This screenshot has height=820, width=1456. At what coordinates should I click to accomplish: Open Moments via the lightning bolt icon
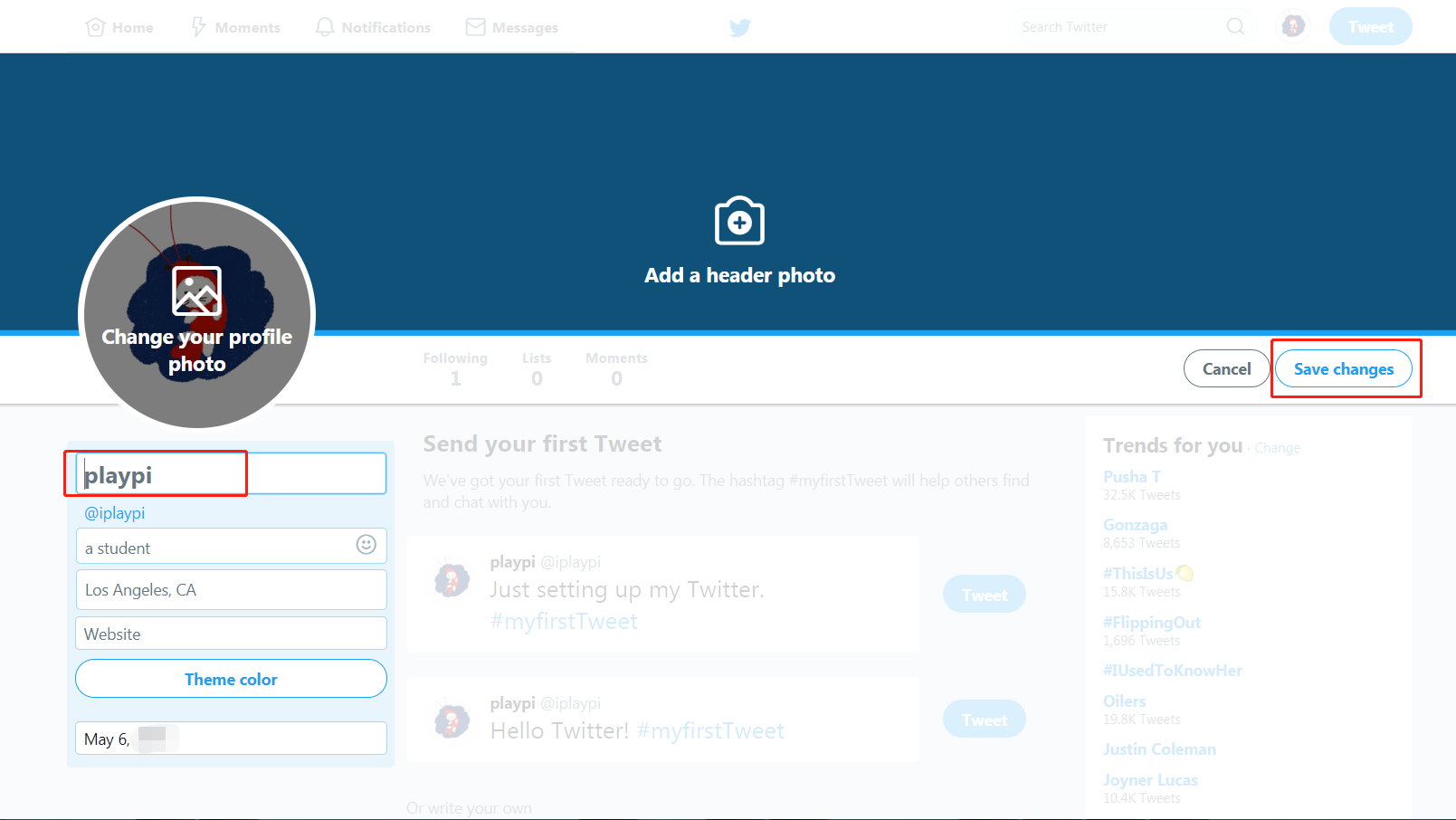point(198,27)
